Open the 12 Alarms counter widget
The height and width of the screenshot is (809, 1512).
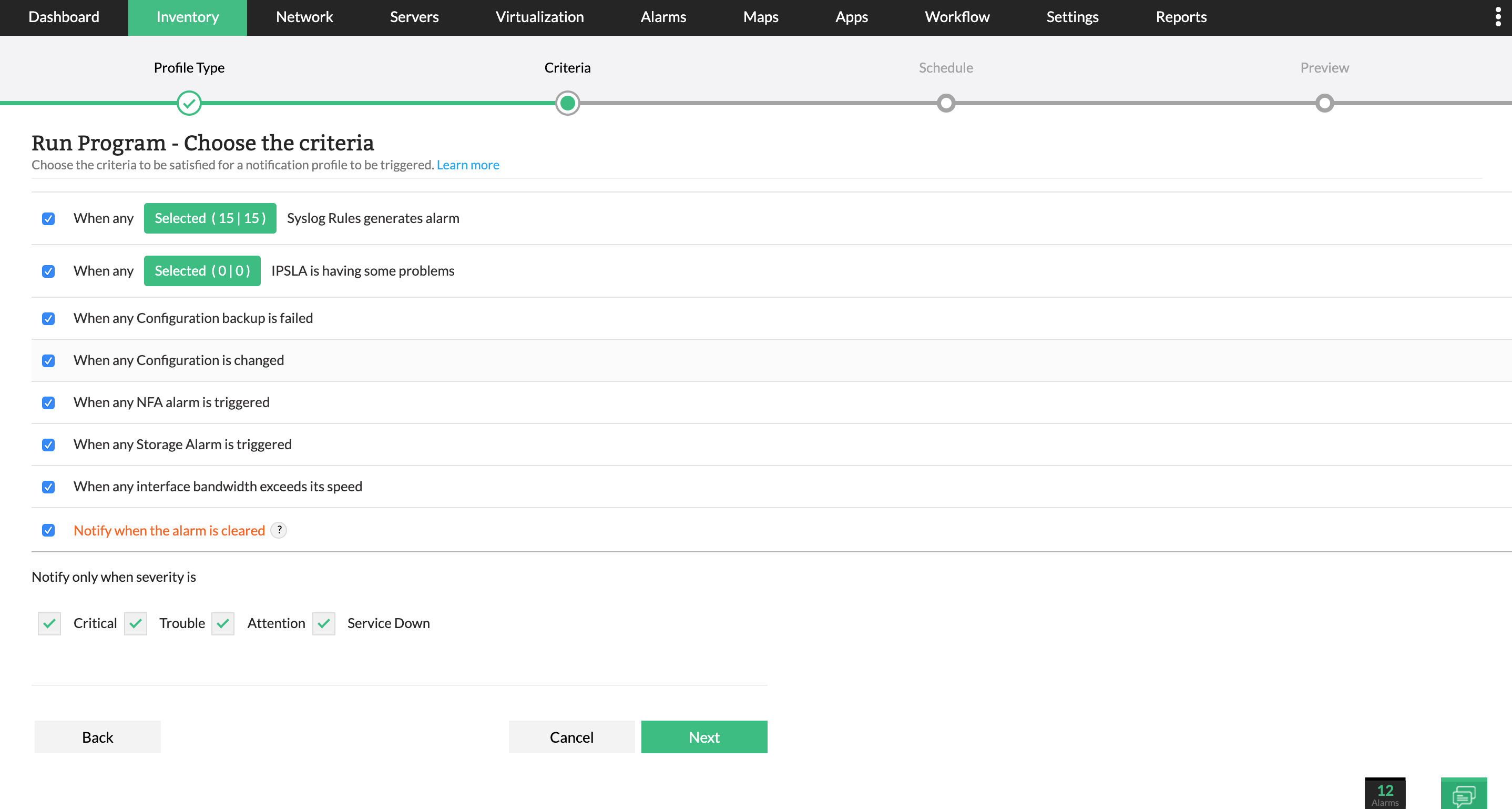coord(1385,794)
